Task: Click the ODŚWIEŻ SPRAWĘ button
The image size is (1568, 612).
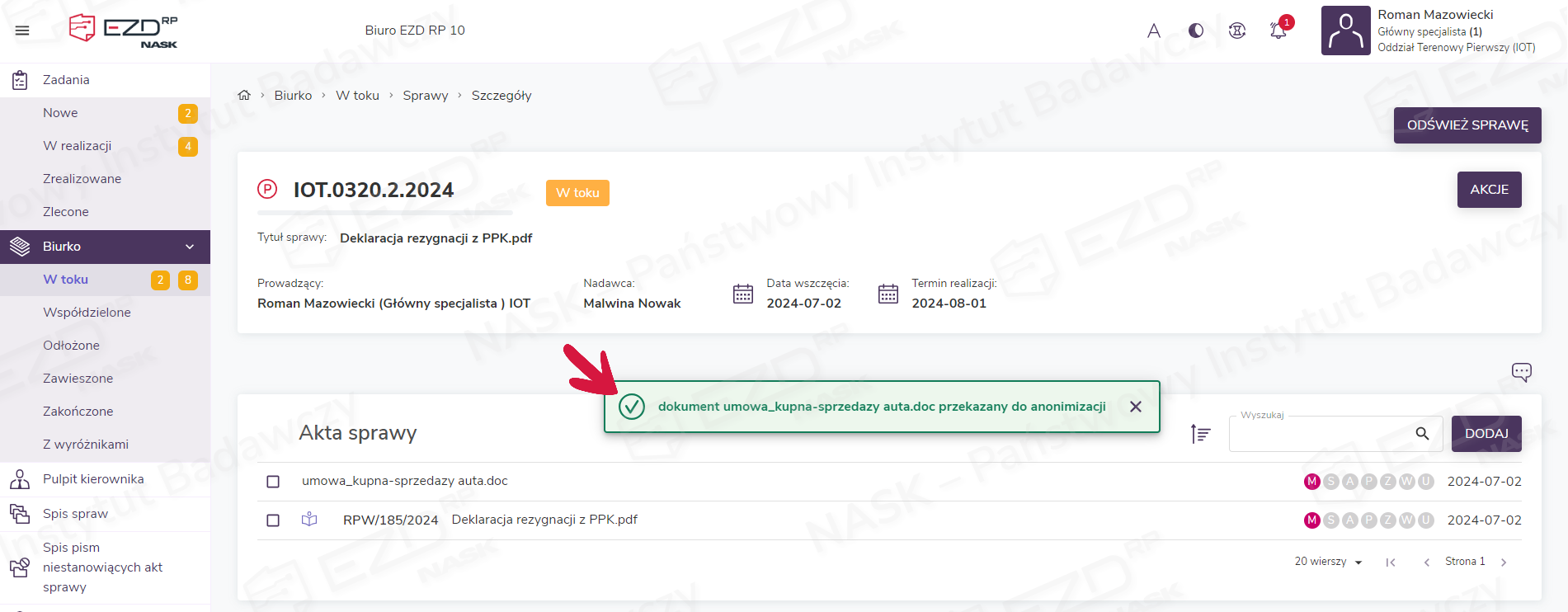Action: pos(1467,125)
